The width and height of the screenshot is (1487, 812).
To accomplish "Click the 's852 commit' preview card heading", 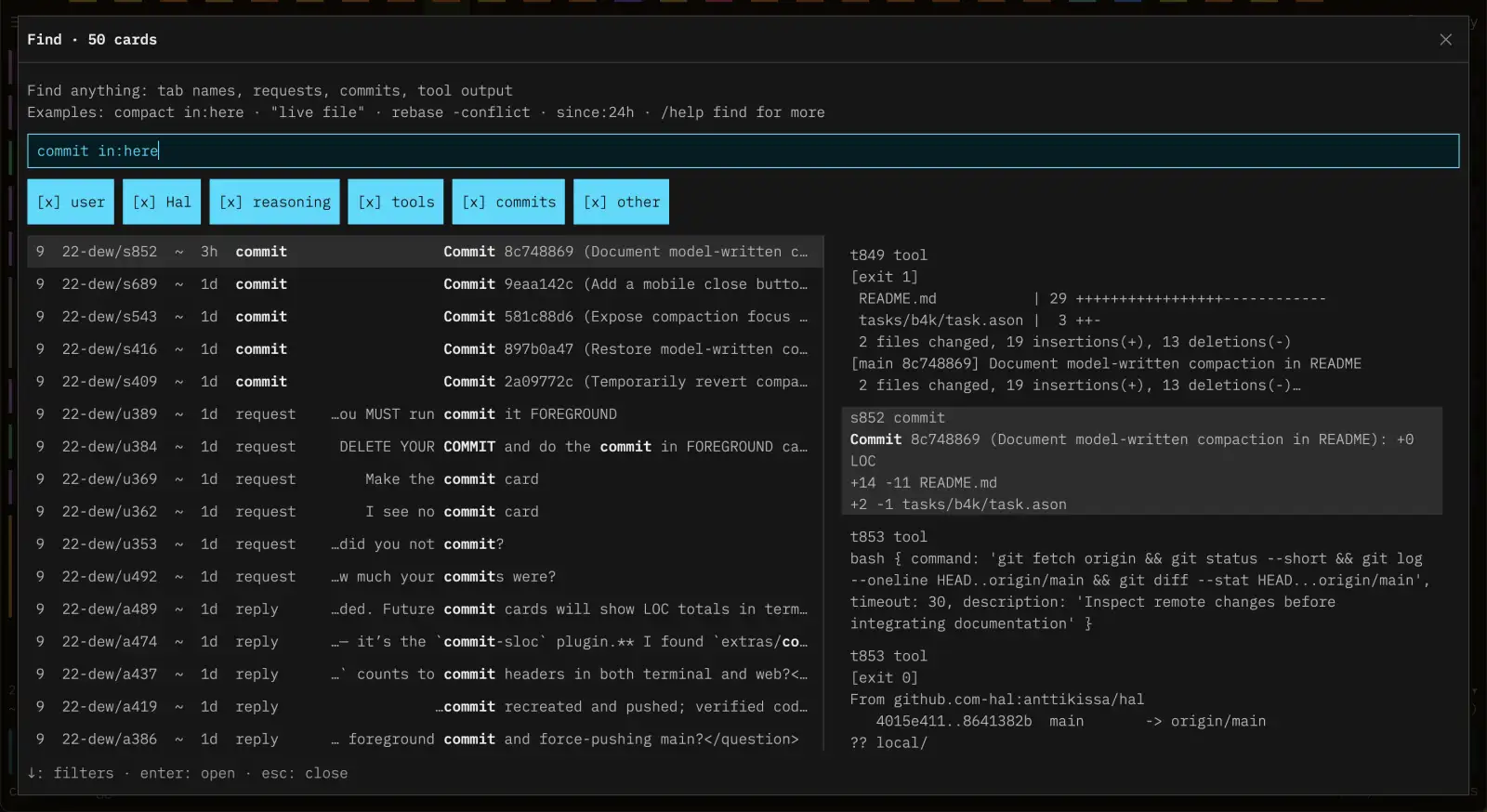I will tap(897, 418).
